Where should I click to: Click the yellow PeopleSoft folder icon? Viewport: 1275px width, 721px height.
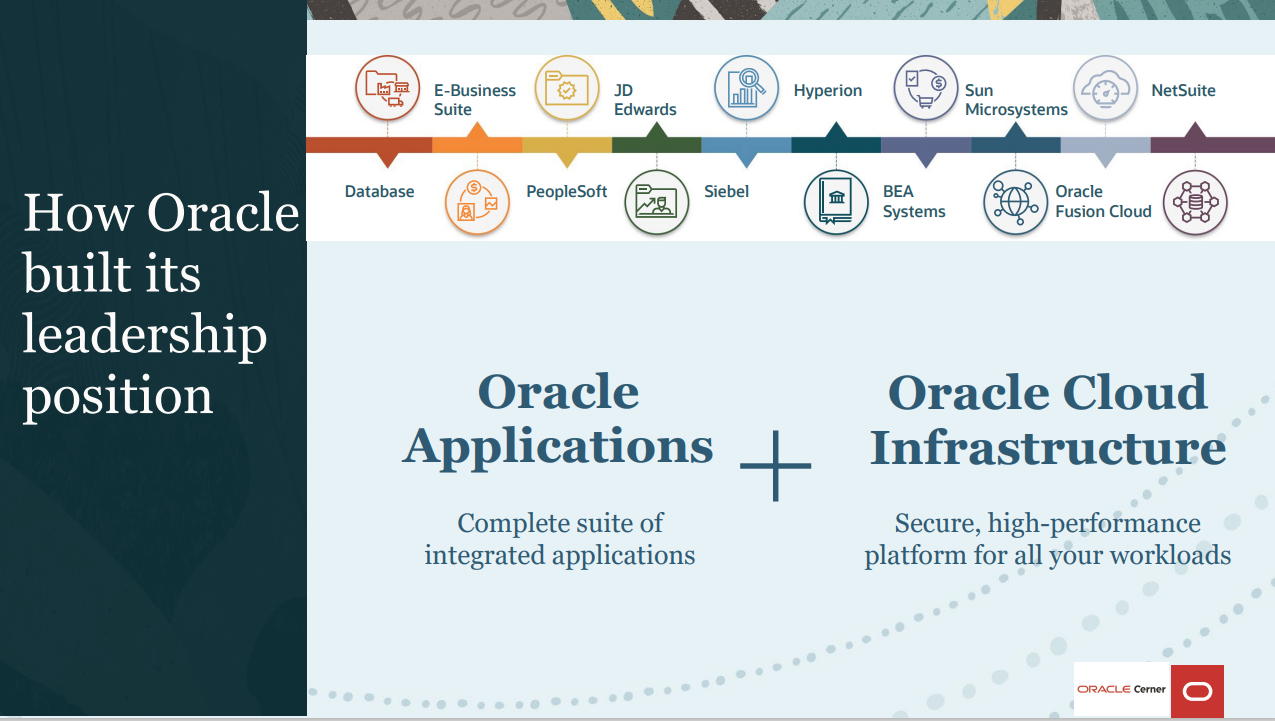[x=567, y=88]
